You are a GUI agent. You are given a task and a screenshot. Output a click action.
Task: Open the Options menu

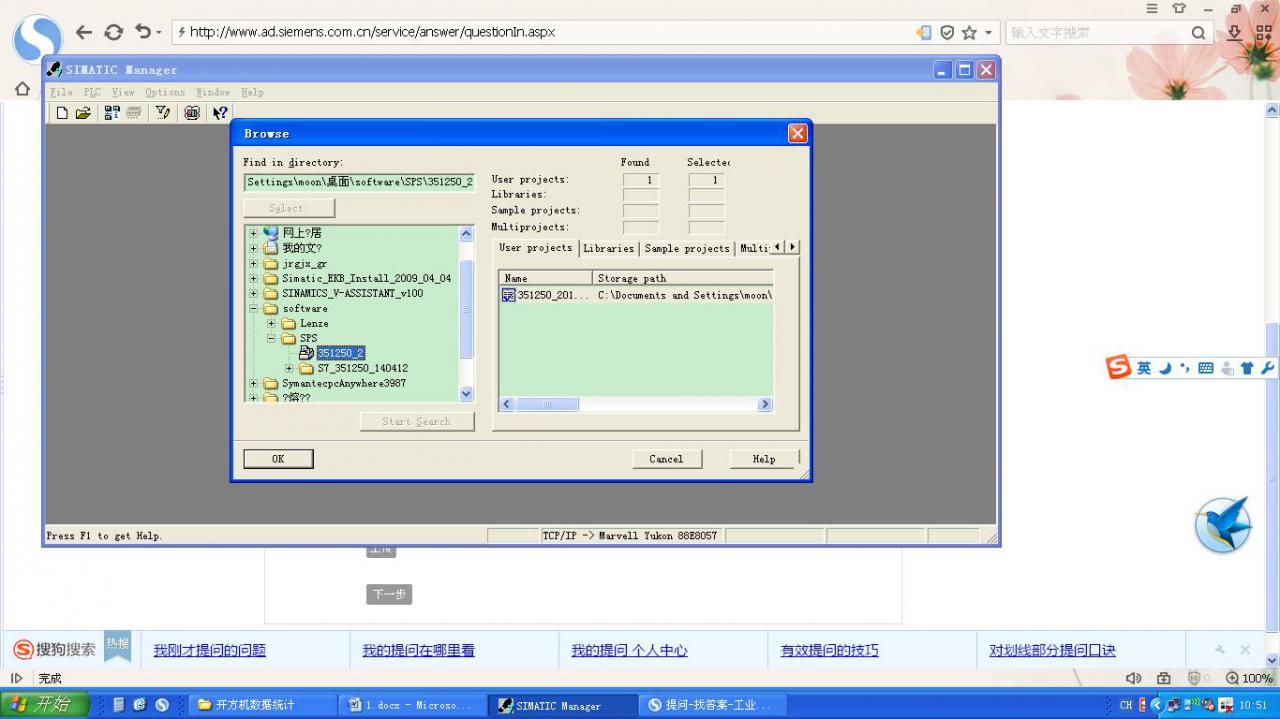click(165, 92)
